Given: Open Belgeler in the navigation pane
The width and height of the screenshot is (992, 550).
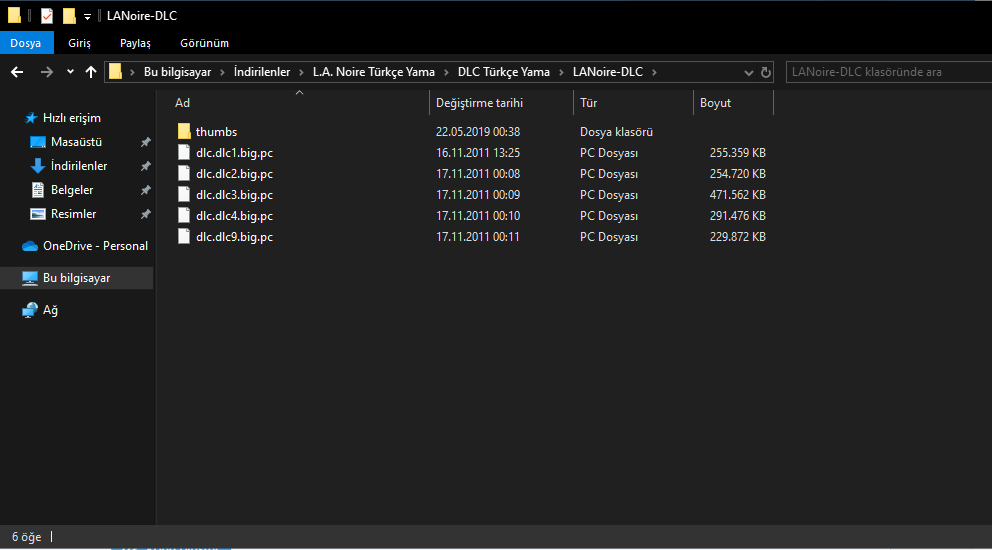Looking at the screenshot, I should 71,190.
